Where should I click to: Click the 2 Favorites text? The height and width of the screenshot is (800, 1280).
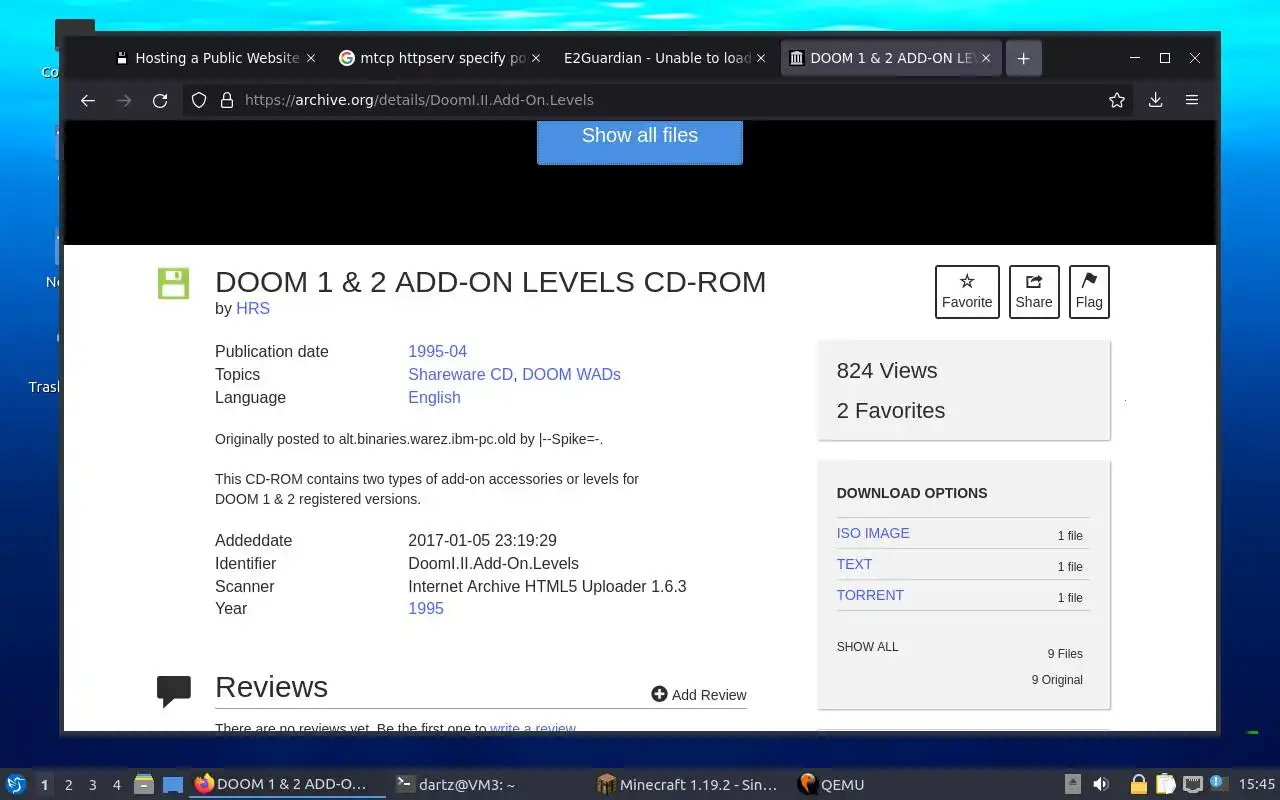coord(891,411)
